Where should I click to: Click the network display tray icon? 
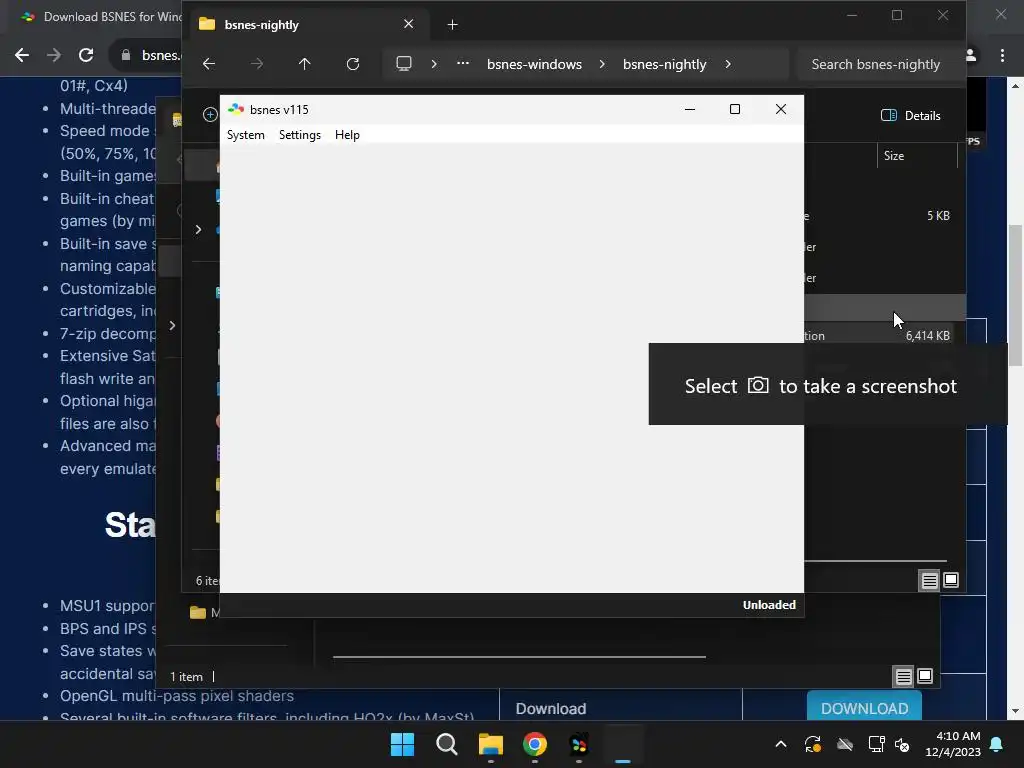coord(876,744)
